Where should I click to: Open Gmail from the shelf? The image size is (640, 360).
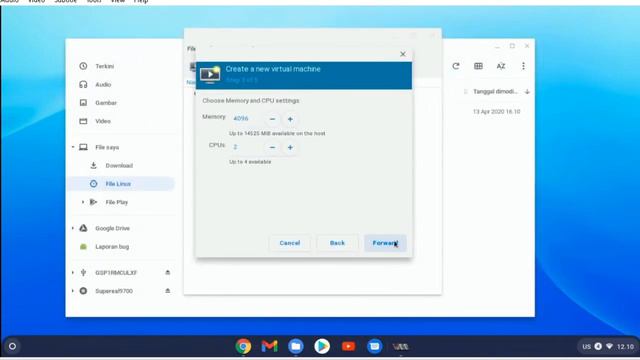[269, 347]
